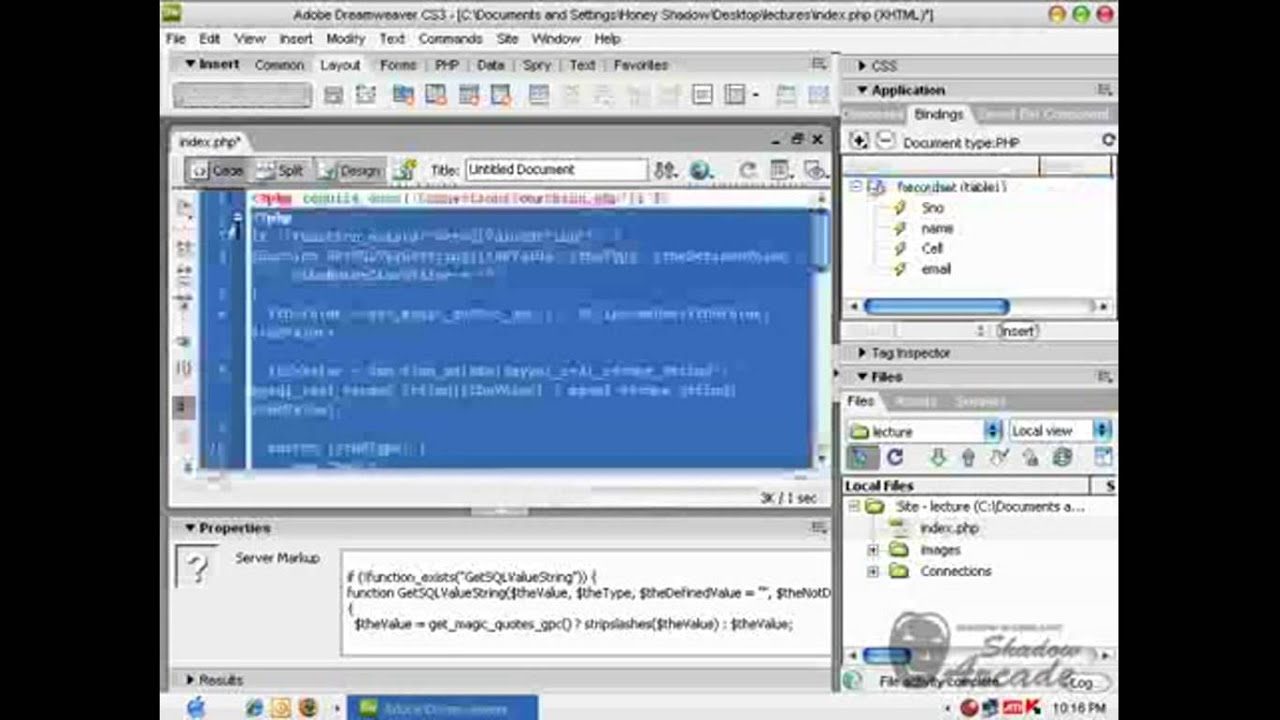Click the Insert Table icon
The width and height of the screenshot is (1280, 720).
pos(539,95)
